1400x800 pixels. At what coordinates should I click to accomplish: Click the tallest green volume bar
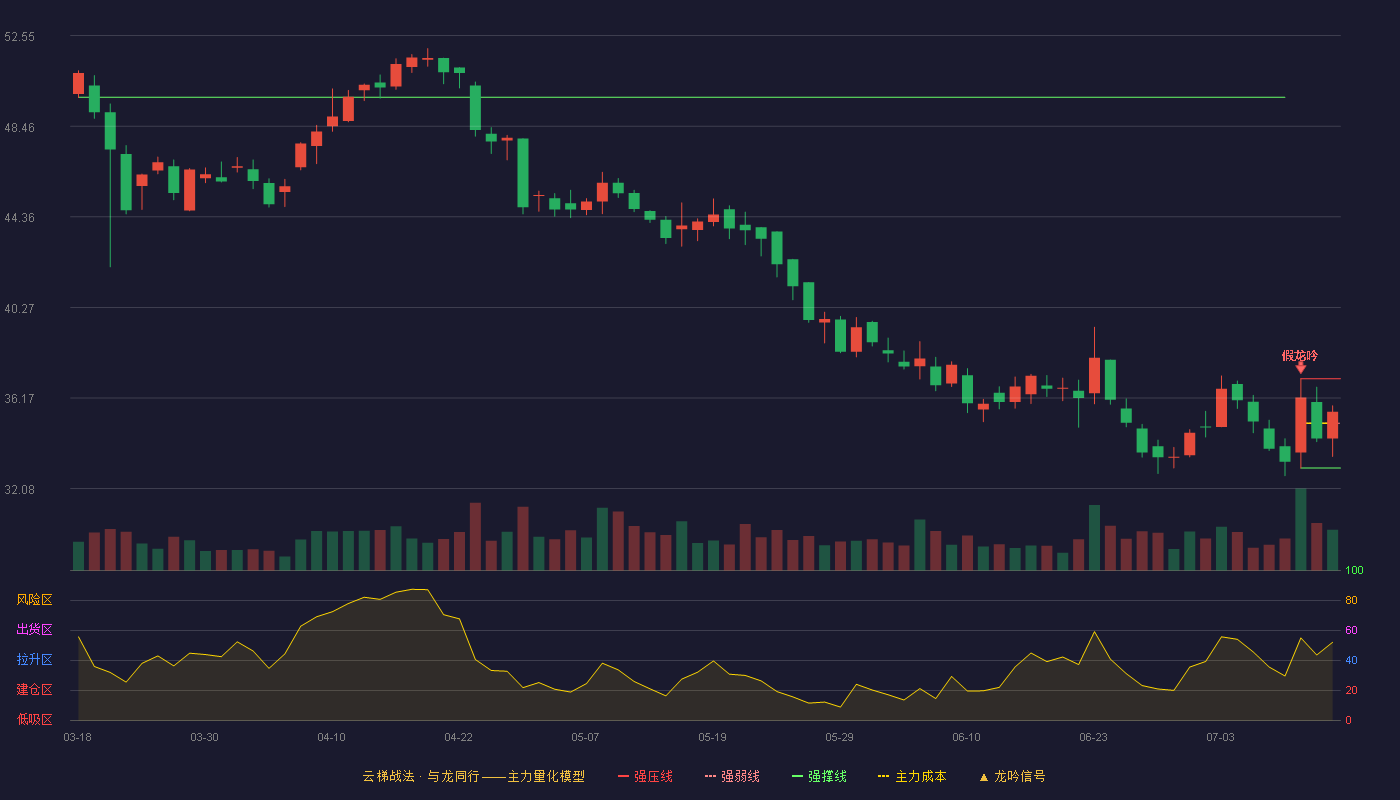click(1300, 529)
